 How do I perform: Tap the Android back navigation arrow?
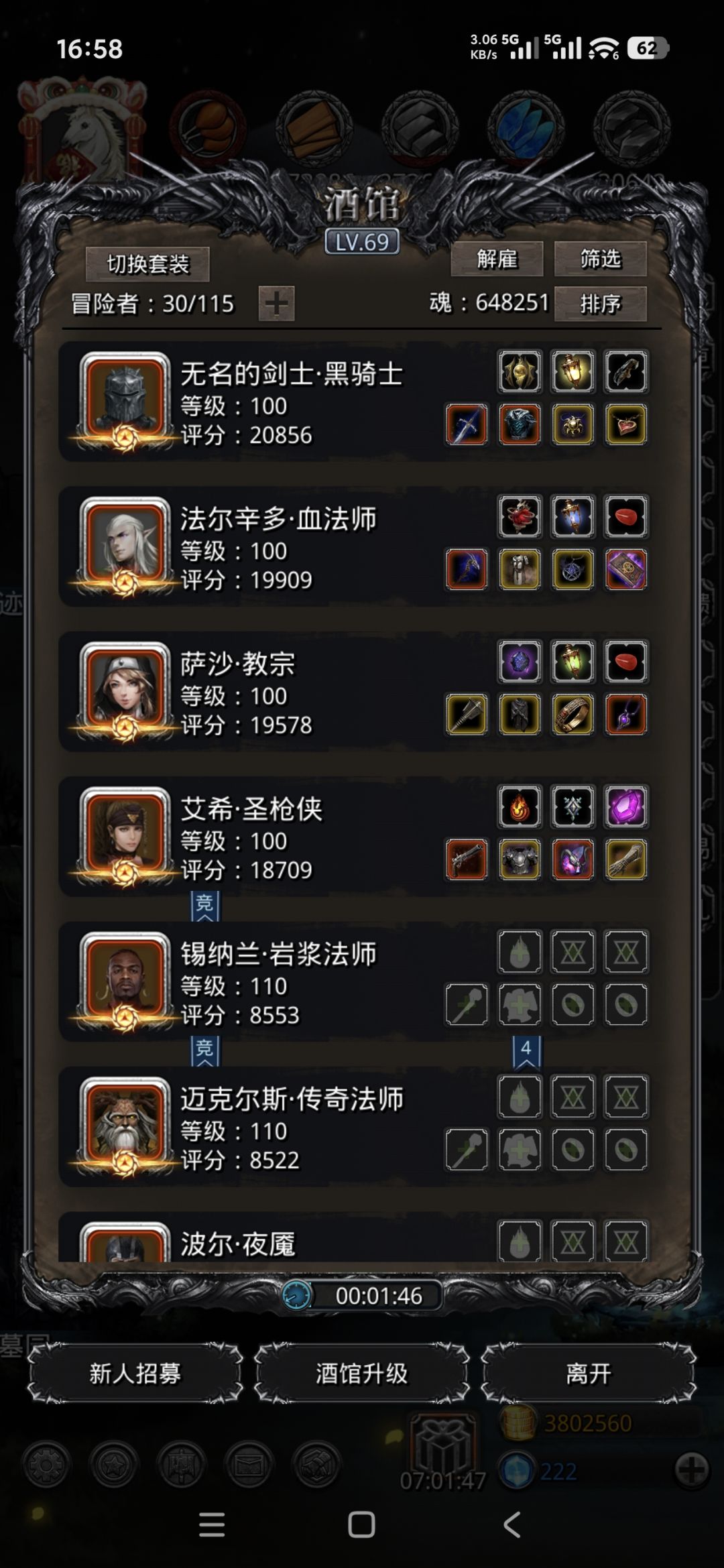511,1524
